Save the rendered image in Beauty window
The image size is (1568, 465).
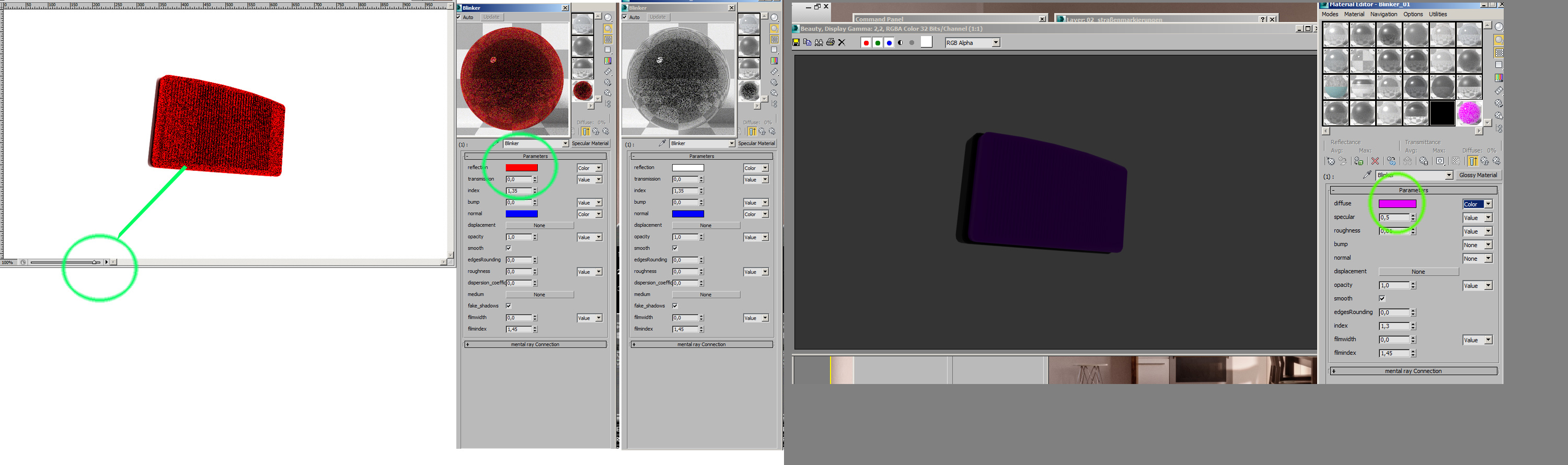tap(795, 43)
